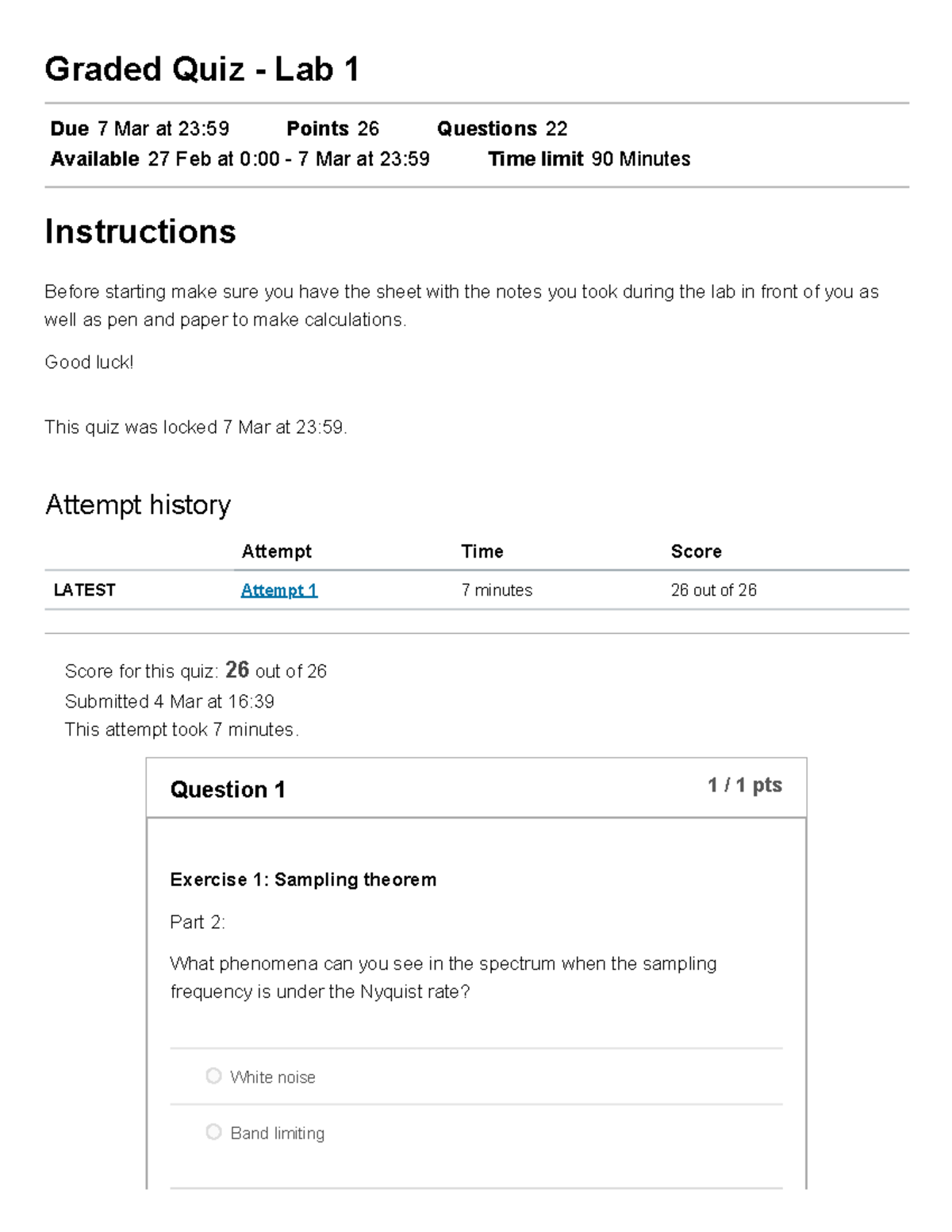Click the Graded Quiz - Lab 1 title
952x1232 pixels.
point(203,69)
